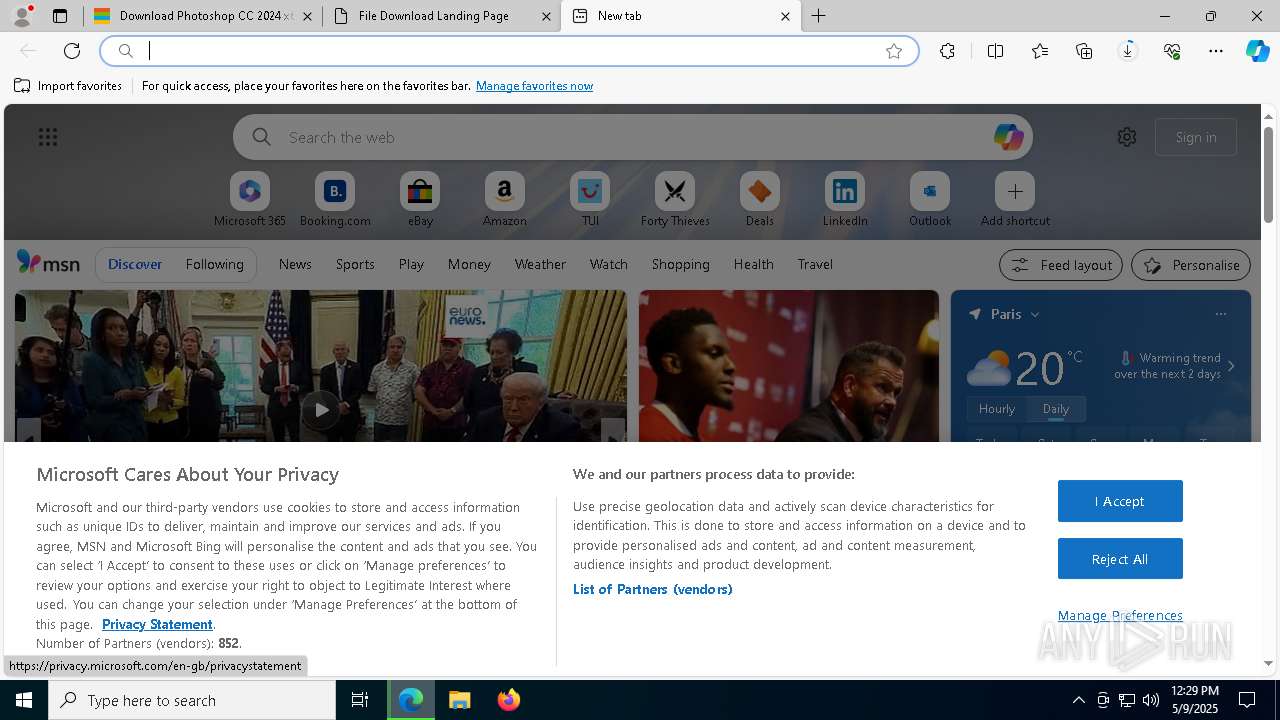Close the New tab tab
Viewport: 1280px width, 720px height.
[785, 16]
